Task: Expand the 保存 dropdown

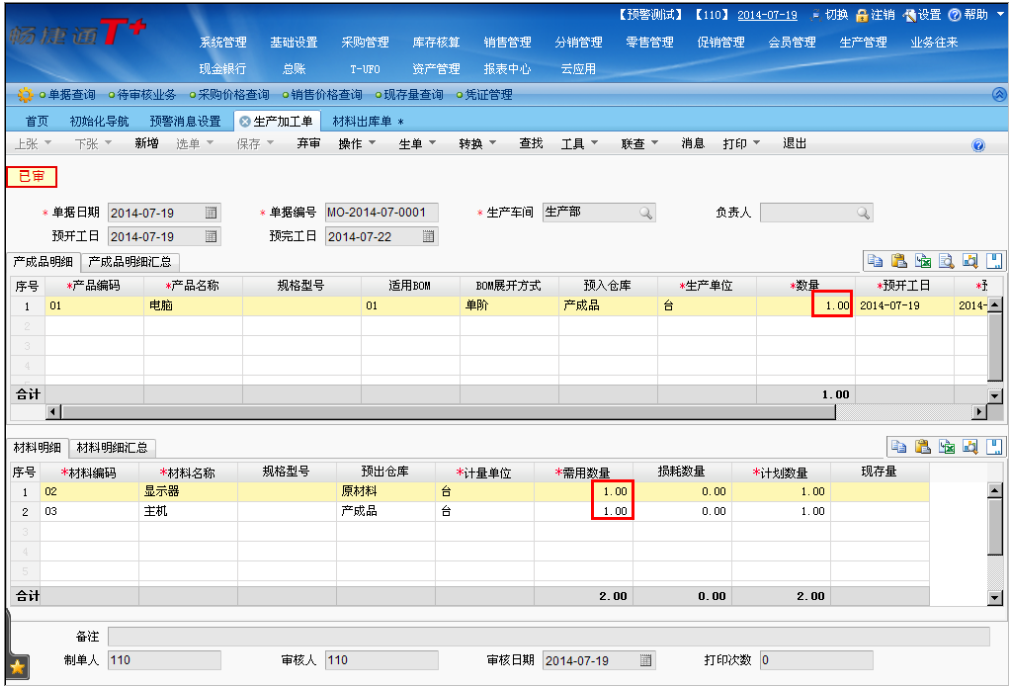Action: (270, 143)
